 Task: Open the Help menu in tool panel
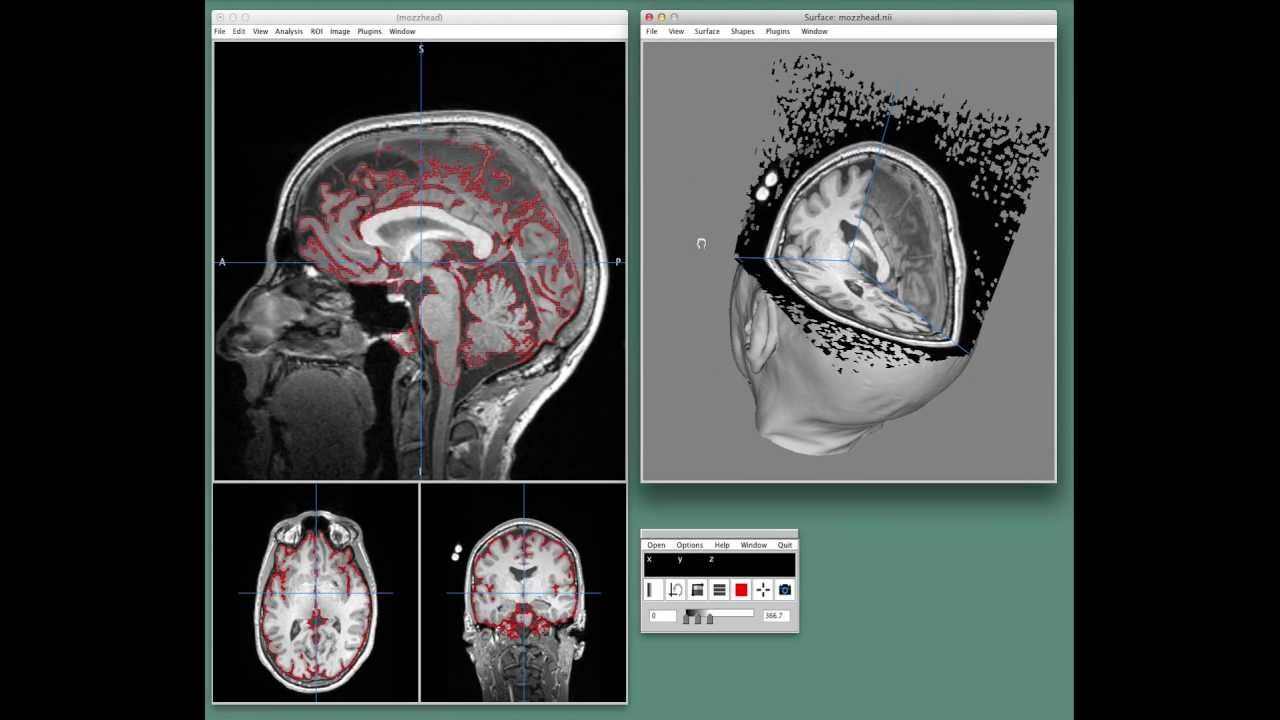722,545
